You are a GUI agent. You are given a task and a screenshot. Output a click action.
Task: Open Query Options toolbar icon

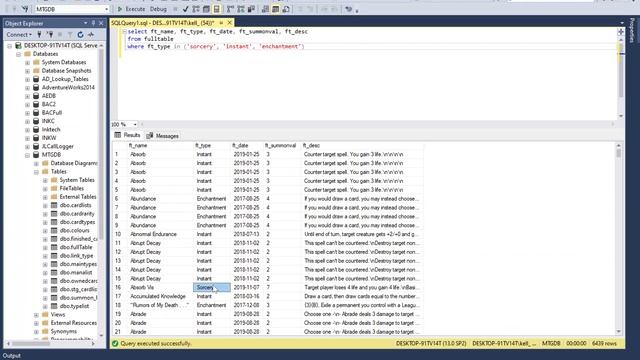coord(207,9)
